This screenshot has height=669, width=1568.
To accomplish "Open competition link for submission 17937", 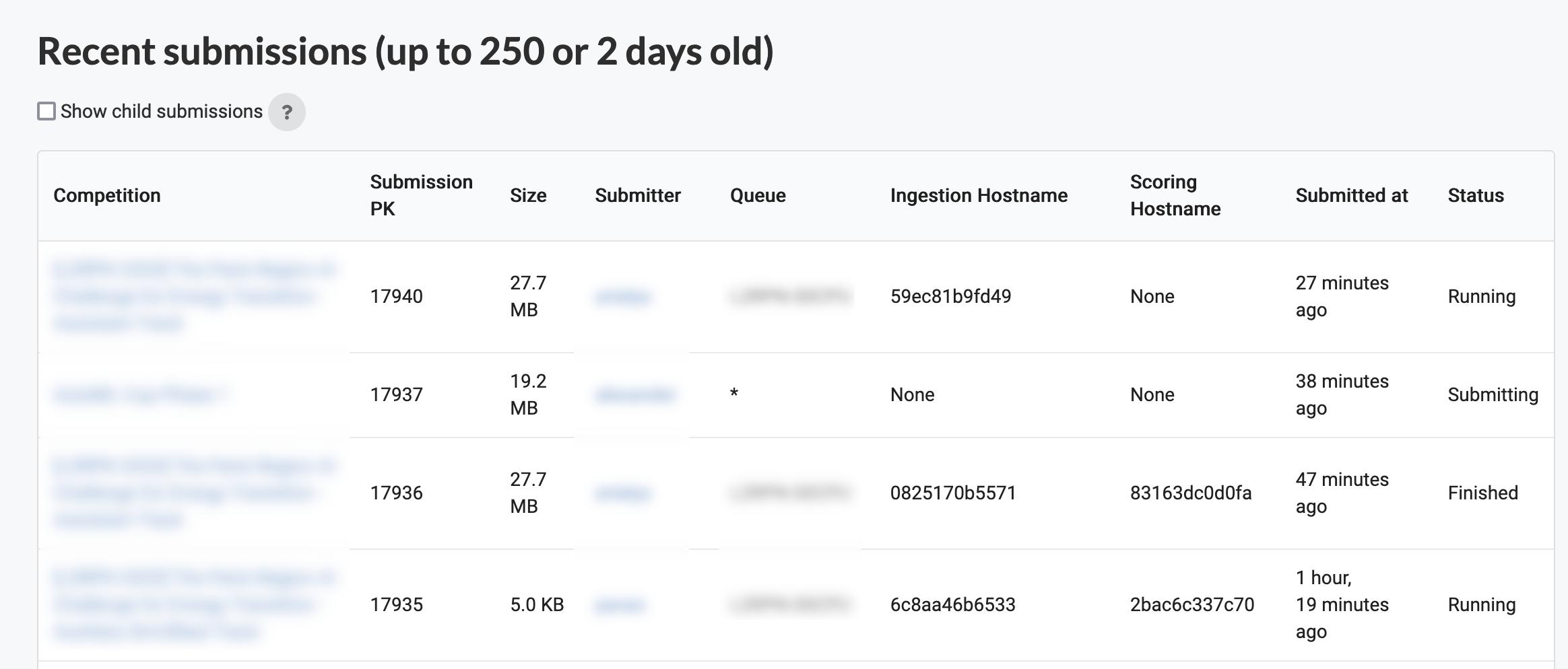I will tap(139, 394).
